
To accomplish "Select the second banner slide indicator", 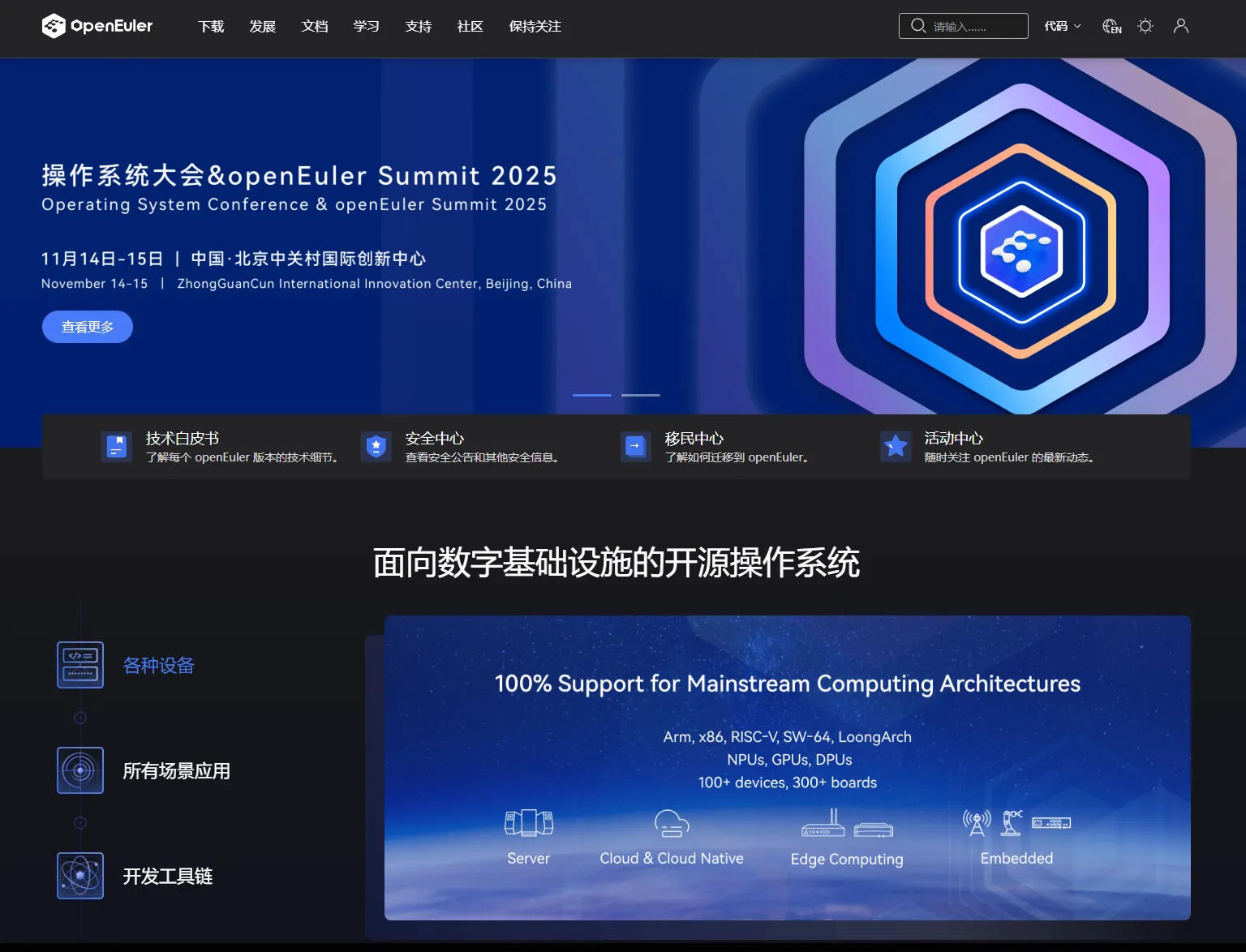I will pyautogui.click(x=641, y=395).
